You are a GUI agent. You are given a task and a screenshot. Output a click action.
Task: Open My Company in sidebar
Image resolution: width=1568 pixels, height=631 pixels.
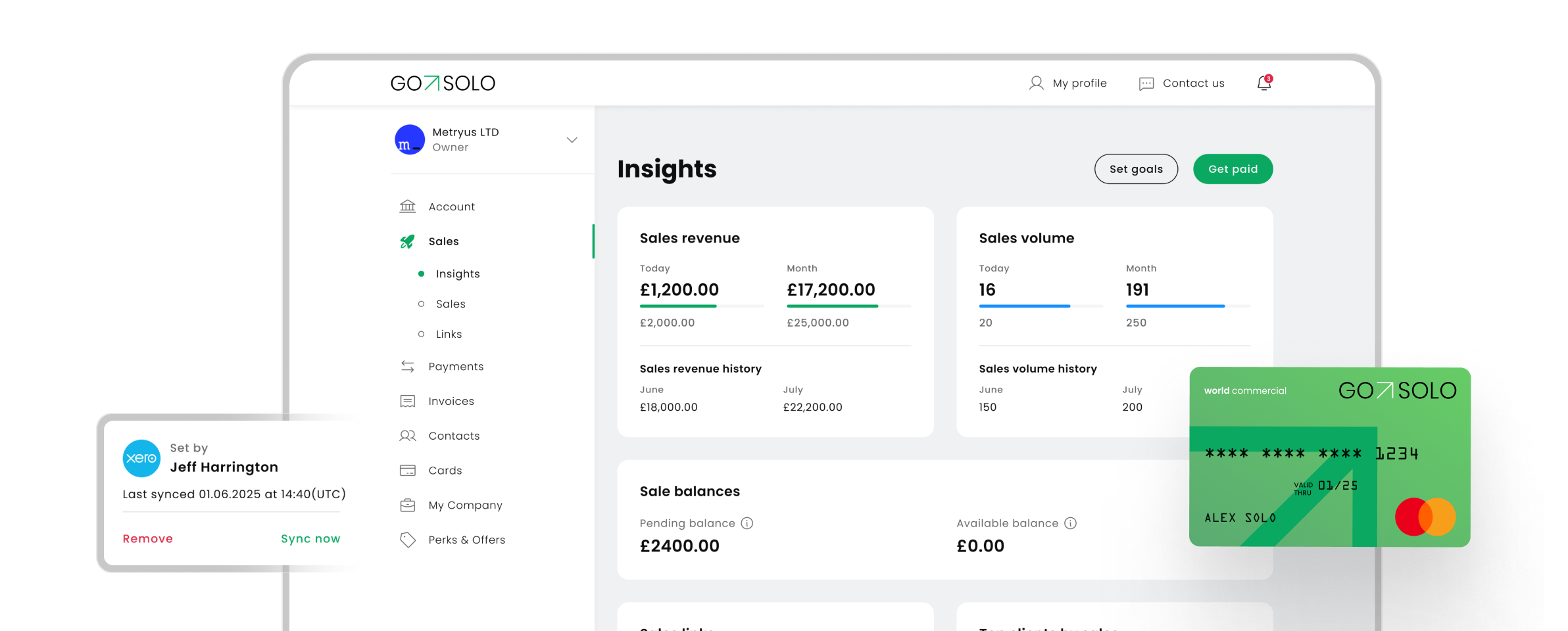click(465, 505)
